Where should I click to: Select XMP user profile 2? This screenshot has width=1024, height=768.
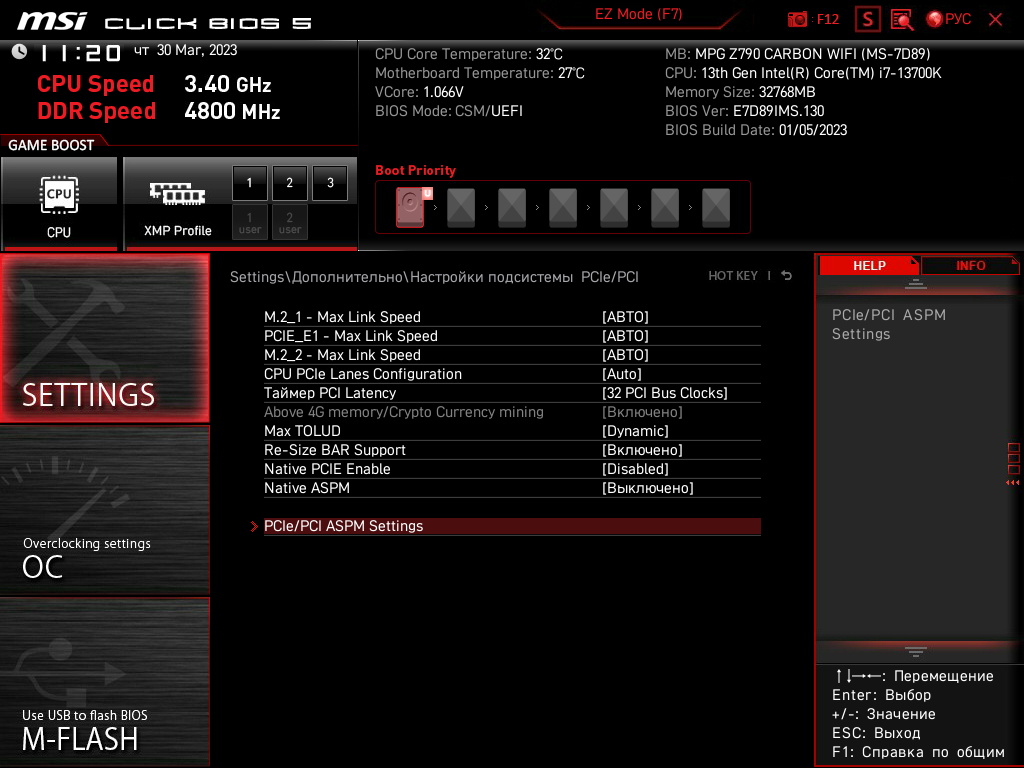click(290, 222)
